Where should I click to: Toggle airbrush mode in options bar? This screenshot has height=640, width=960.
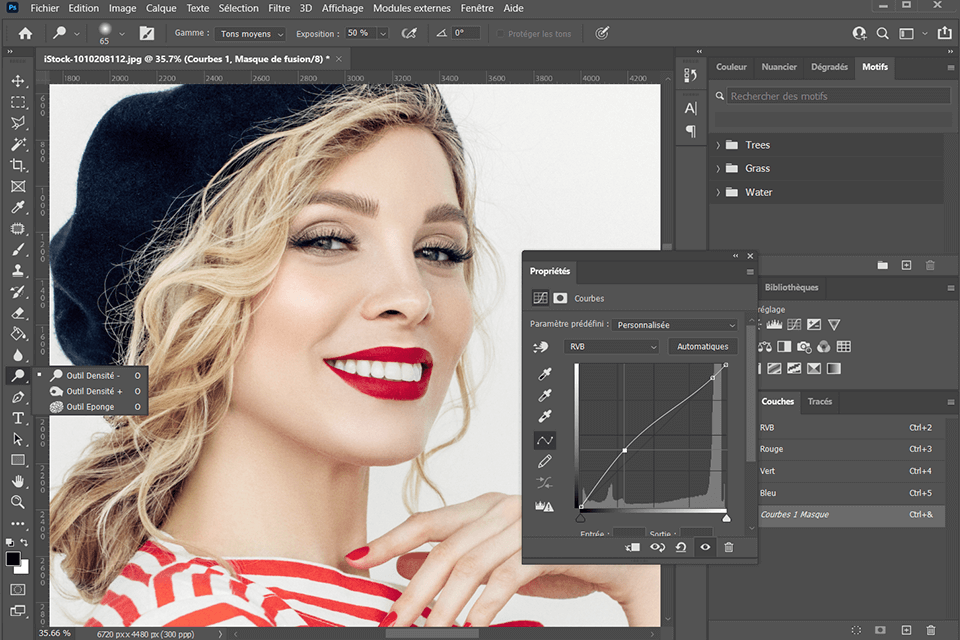click(x=408, y=33)
